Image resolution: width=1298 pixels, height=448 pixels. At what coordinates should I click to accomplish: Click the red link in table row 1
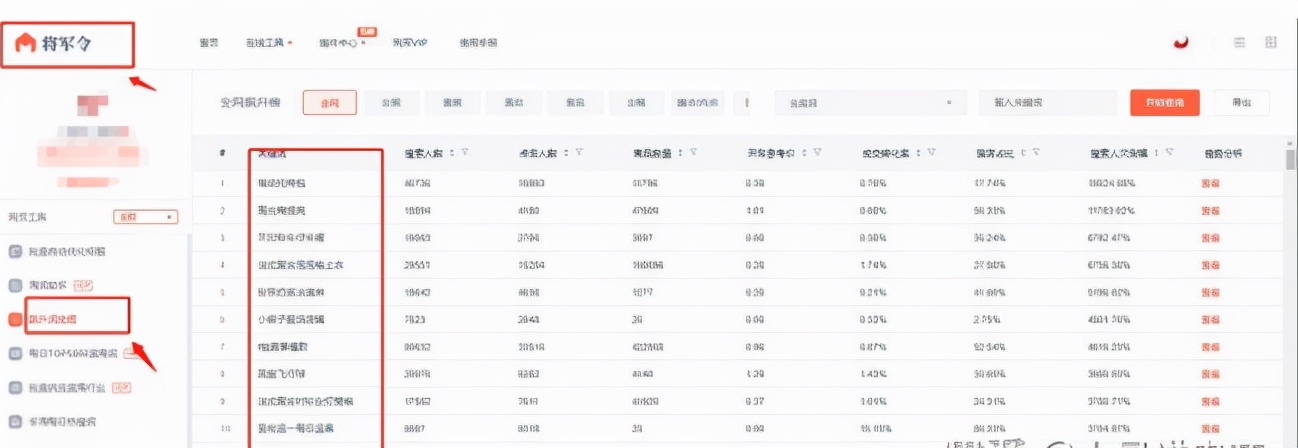[1210, 184]
